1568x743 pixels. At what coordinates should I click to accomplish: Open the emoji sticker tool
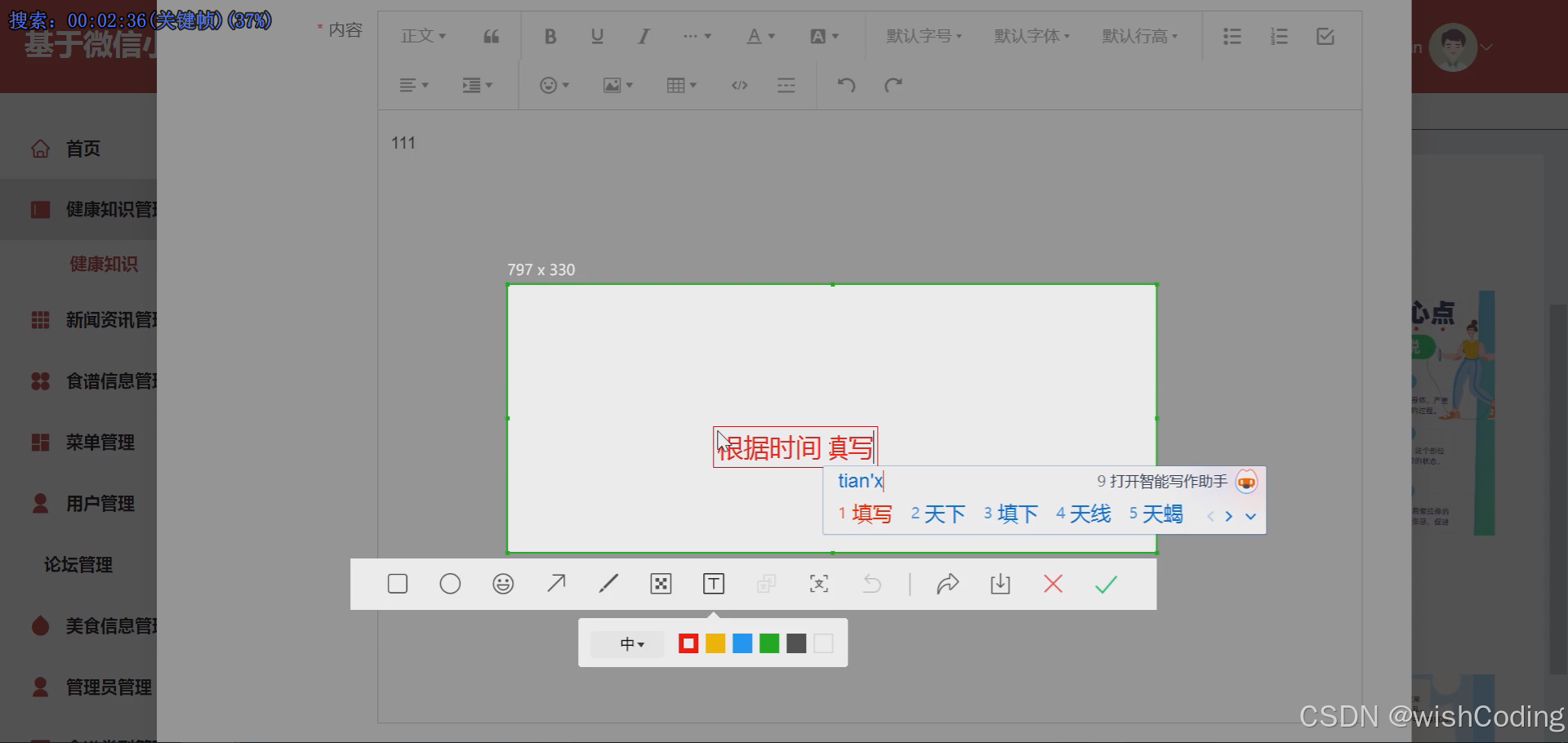pyautogui.click(x=503, y=584)
